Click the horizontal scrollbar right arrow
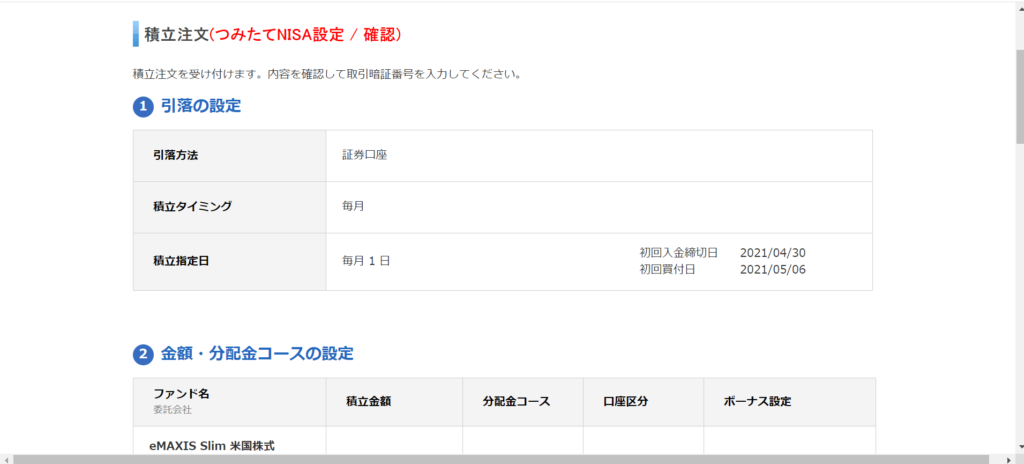Image resolution: width=1024 pixels, height=464 pixels. pos(1007,459)
